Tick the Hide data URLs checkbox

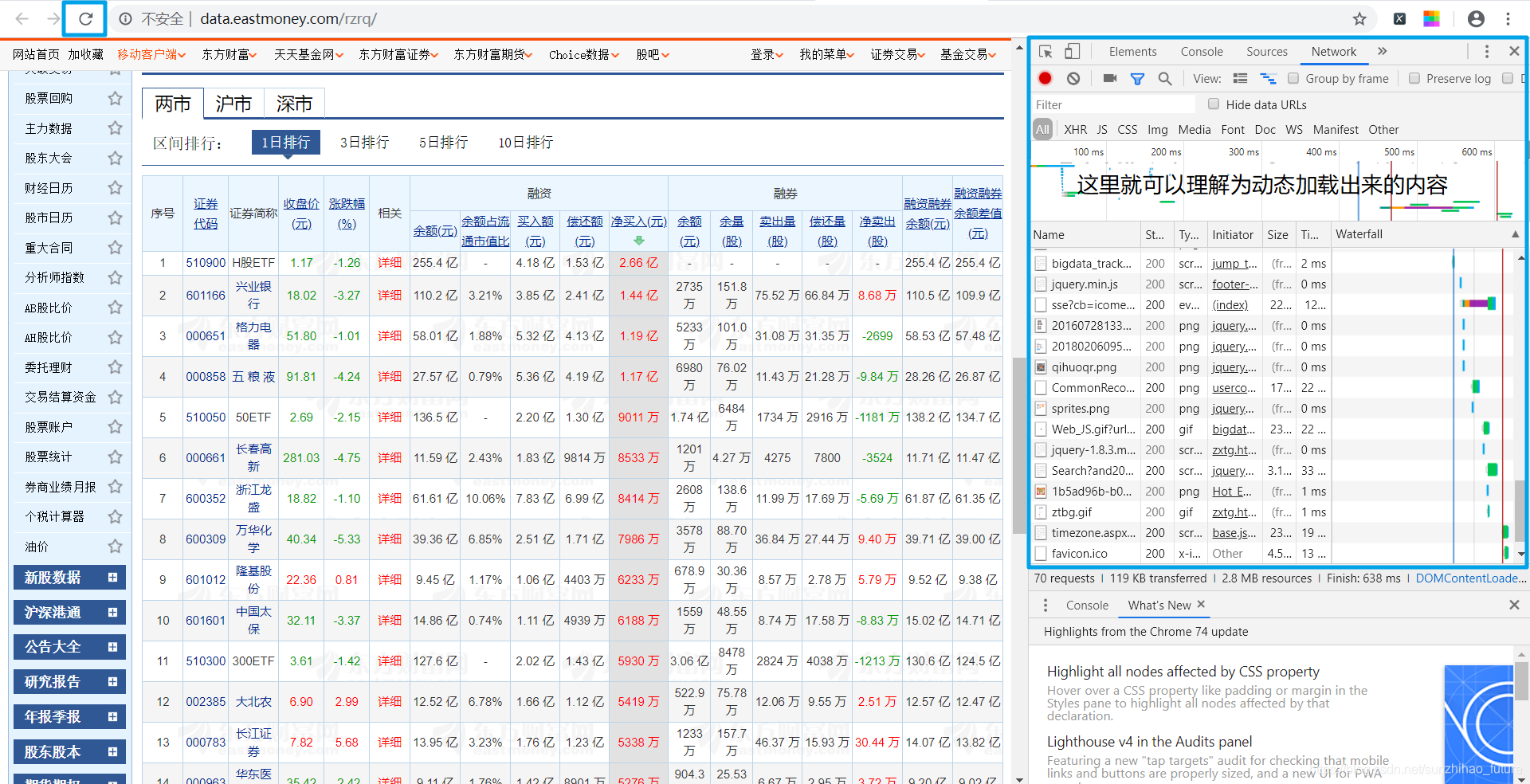[1214, 104]
